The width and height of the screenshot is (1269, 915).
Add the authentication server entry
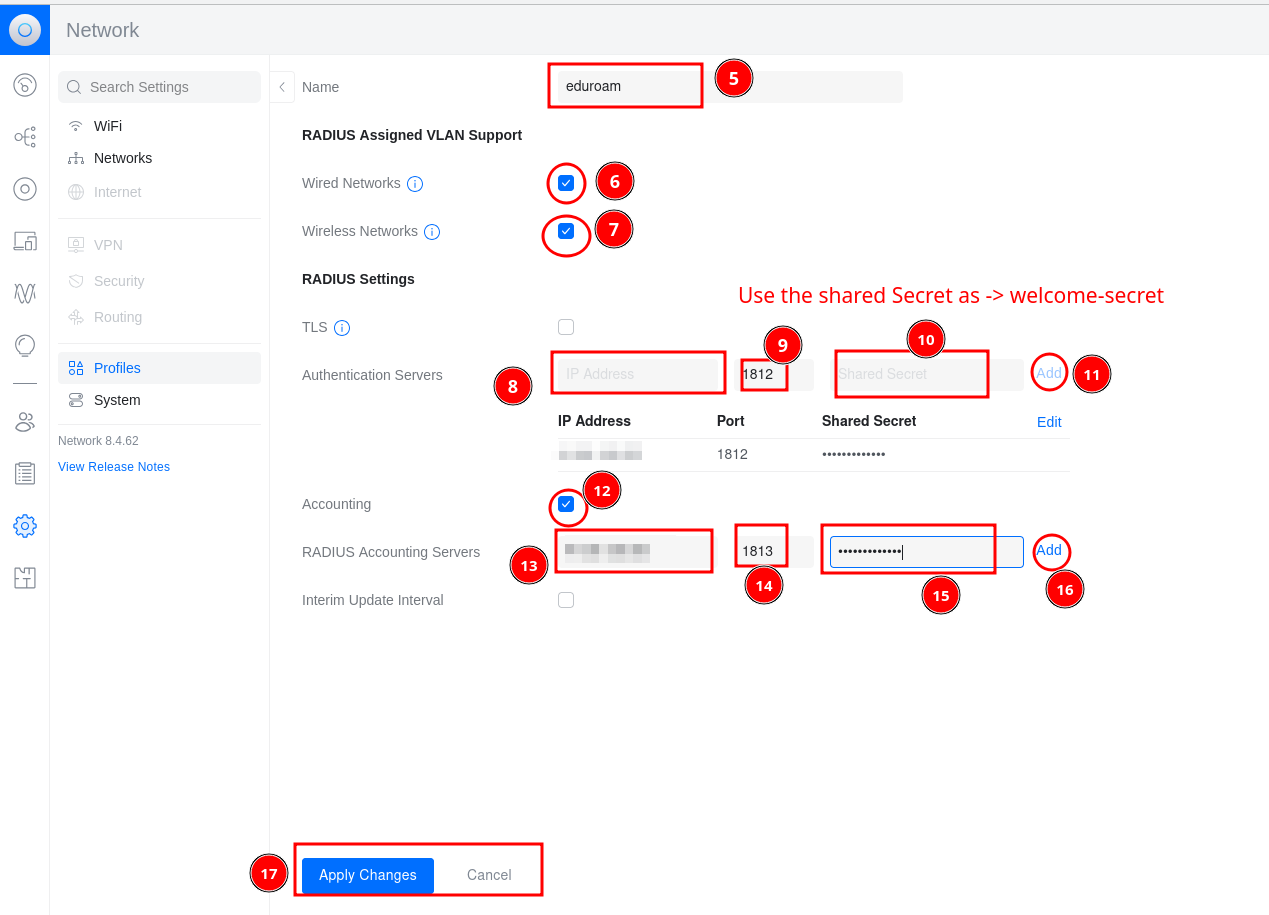[x=1049, y=373]
